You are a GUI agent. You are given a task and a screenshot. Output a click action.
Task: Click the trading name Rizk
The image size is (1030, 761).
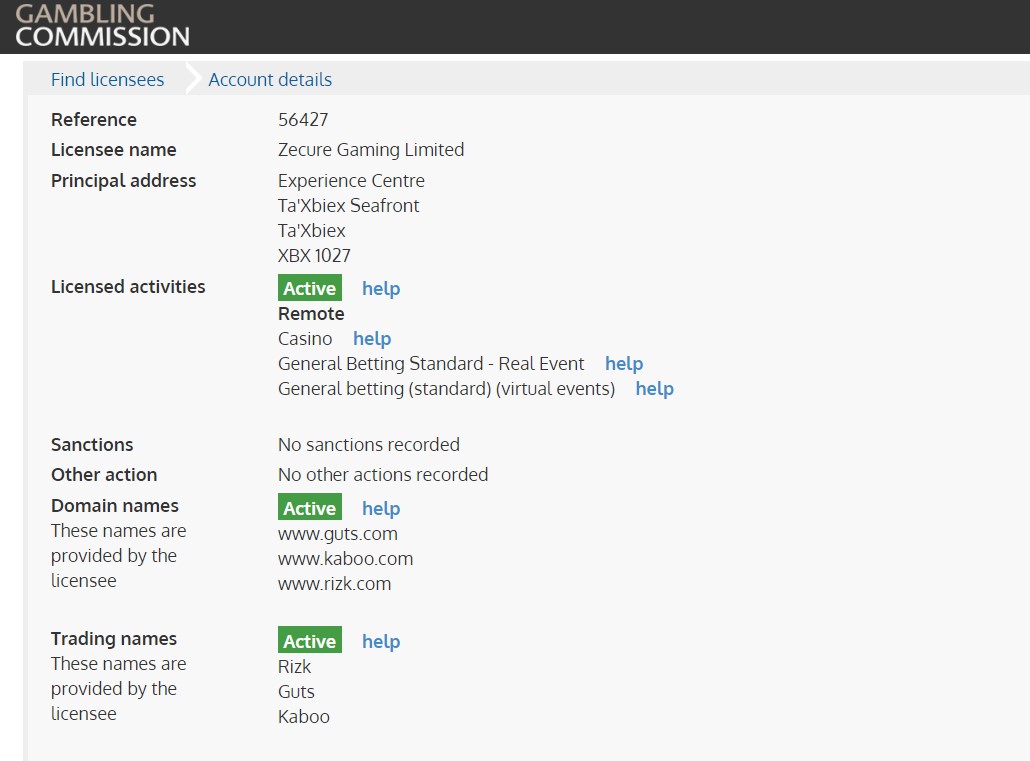coord(294,666)
